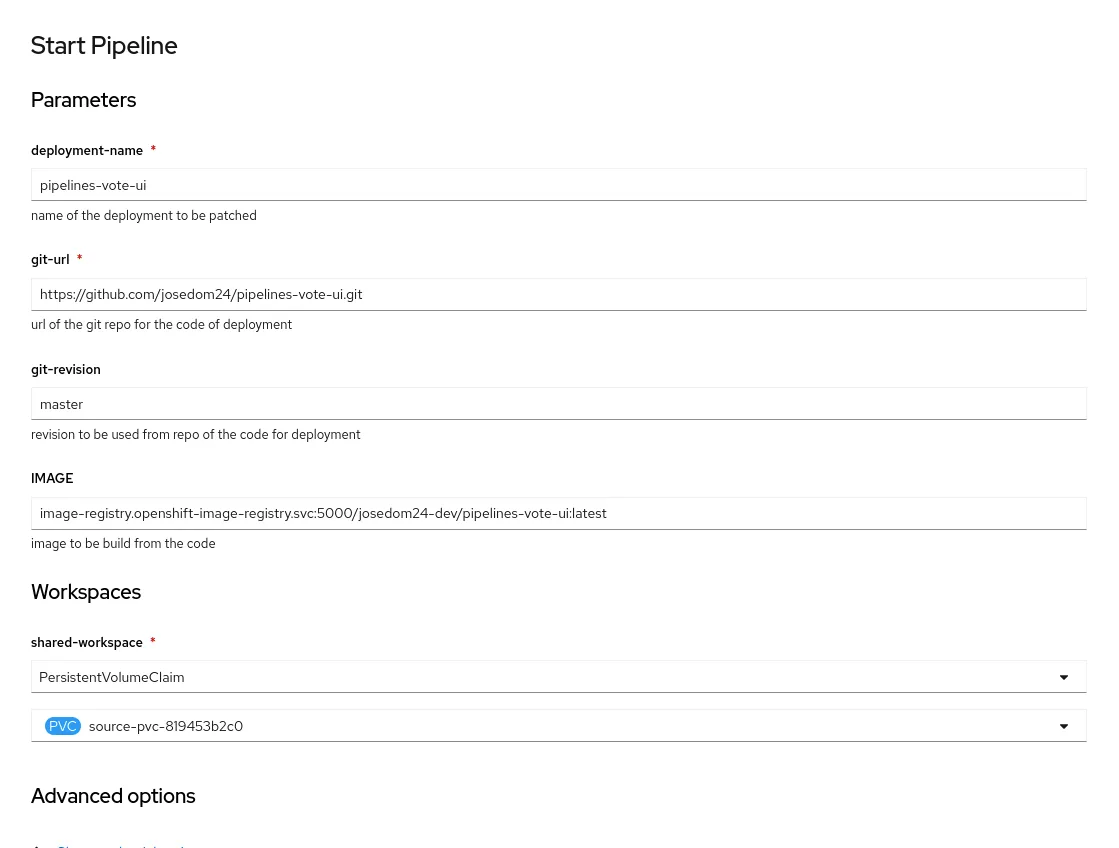Select the git-revision field containing master
The width and height of the screenshot is (1119, 848).
coord(558,404)
